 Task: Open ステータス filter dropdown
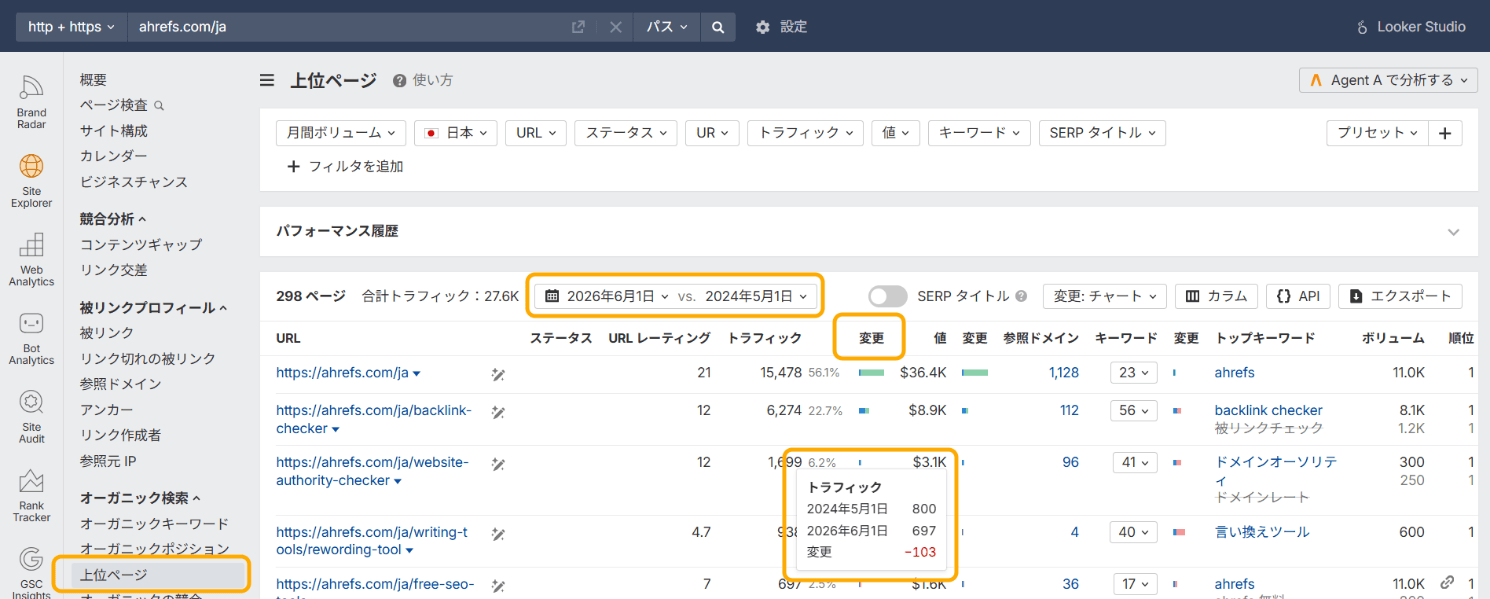pyautogui.click(x=626, y=133)
